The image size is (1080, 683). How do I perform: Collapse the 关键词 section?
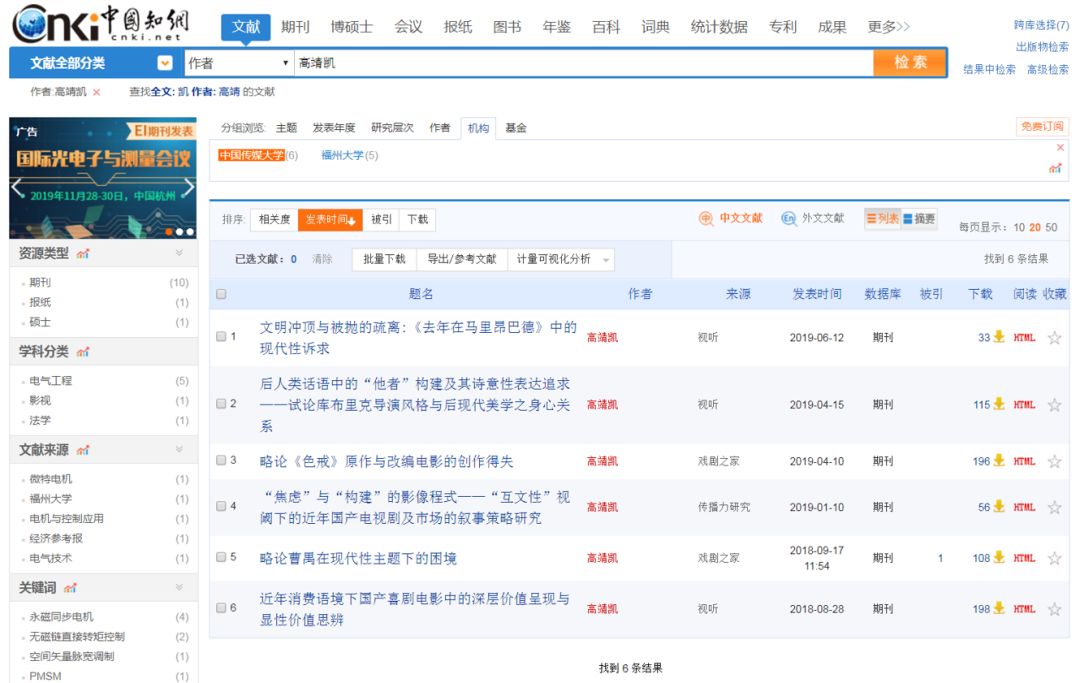pyautogui.click(x=179, y=587)
